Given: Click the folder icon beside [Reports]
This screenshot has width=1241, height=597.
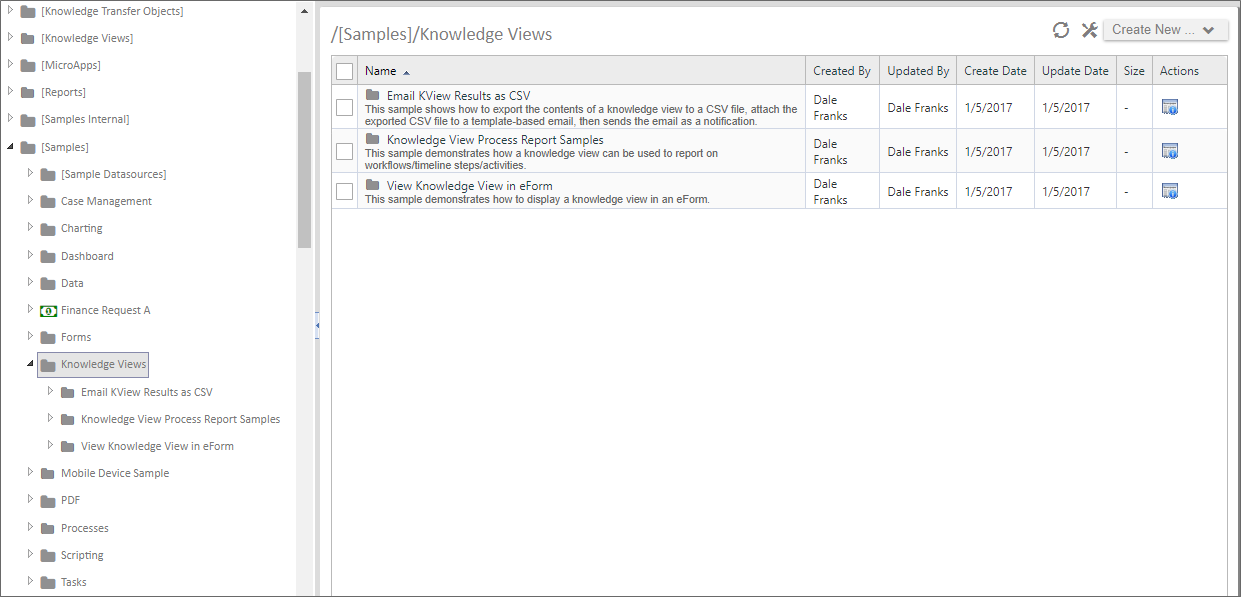Looking at the screenshot, I should (28, 92).
